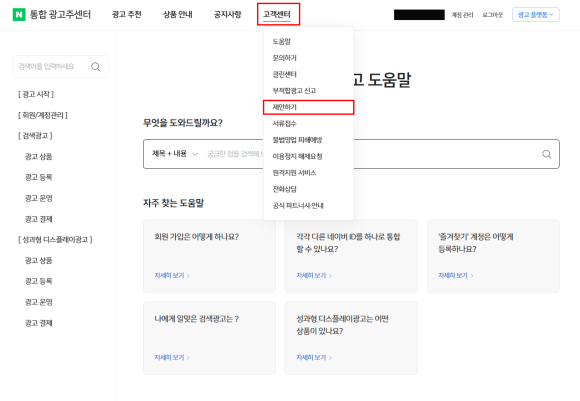
Task: Open the 나에게 알맞은 검색광고는 help card
Action: (x=209, y=338)
